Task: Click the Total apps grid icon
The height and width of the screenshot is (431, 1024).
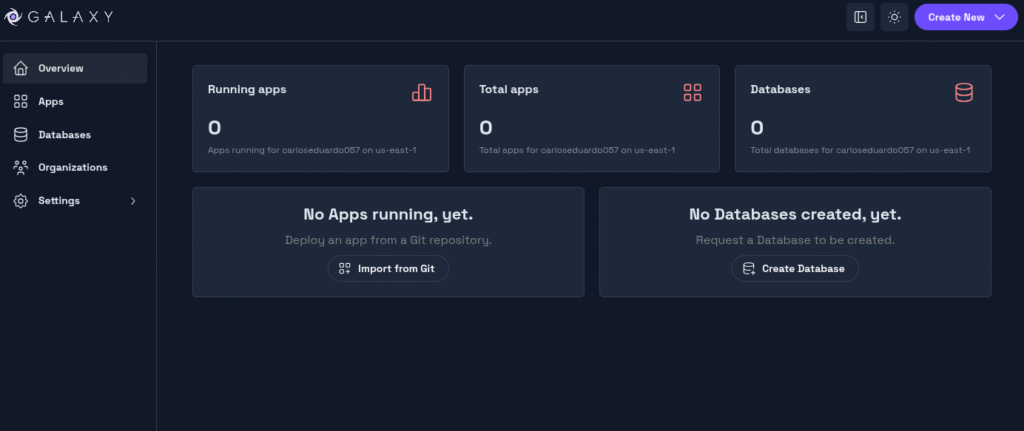Action: click(692, 92)
